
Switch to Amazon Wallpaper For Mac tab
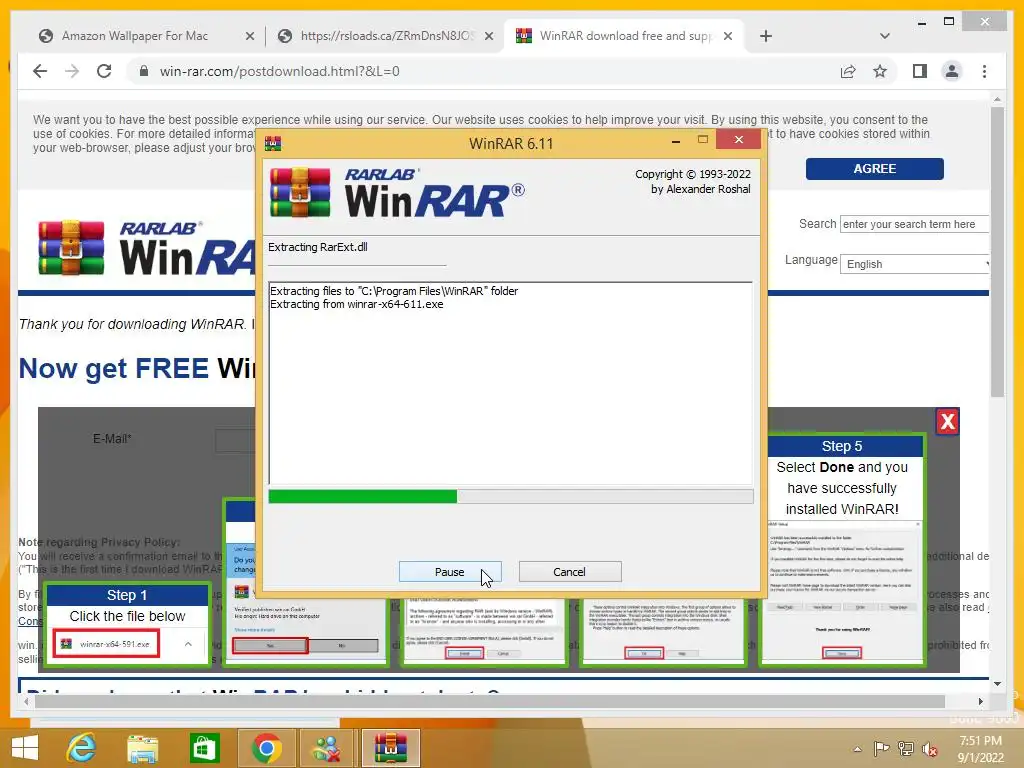pyautogui.click(x=135, y=36)
